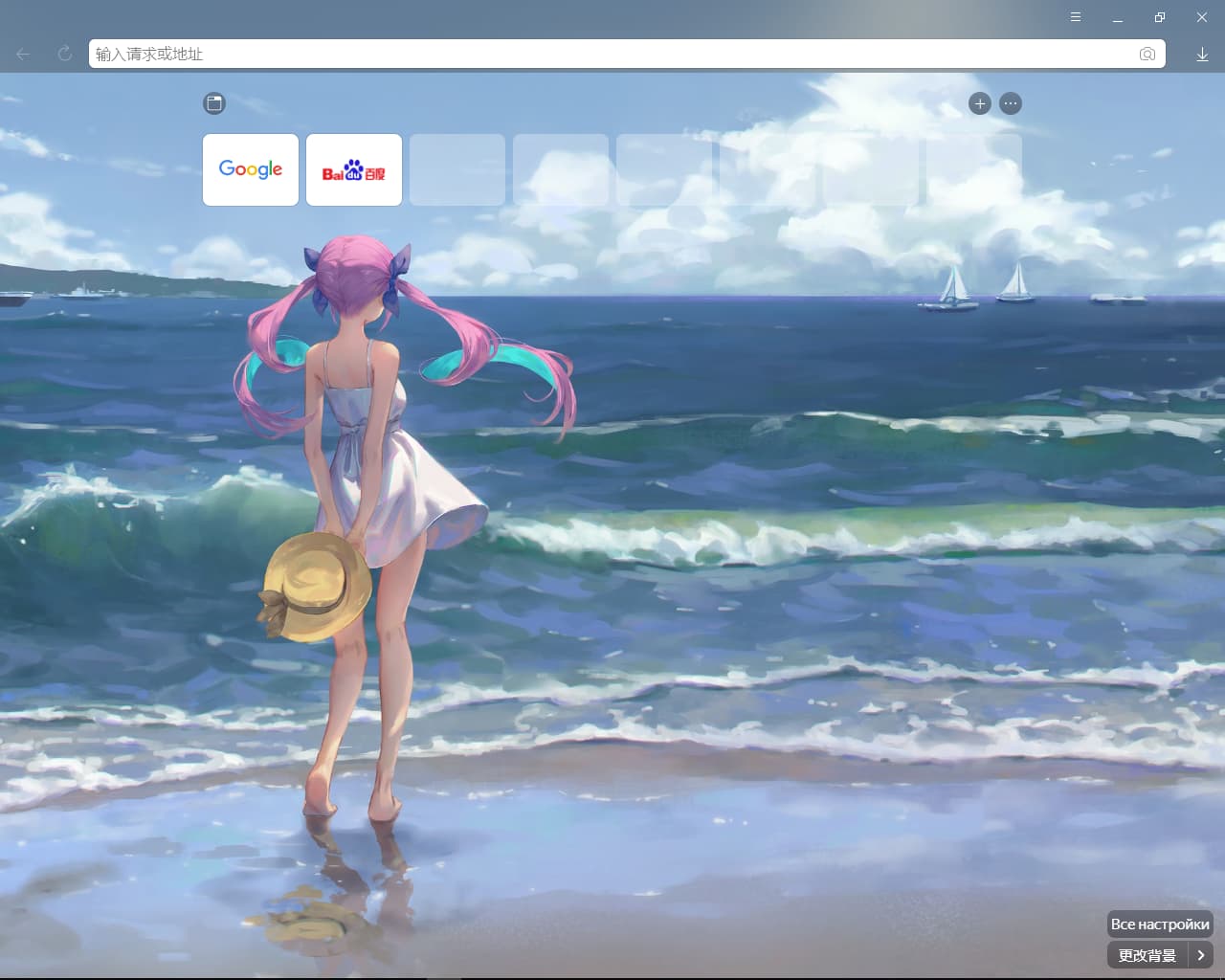The image size is (1225, 980).
Task: Open the Все настройки button
Action: click(x=1160, y=924)
